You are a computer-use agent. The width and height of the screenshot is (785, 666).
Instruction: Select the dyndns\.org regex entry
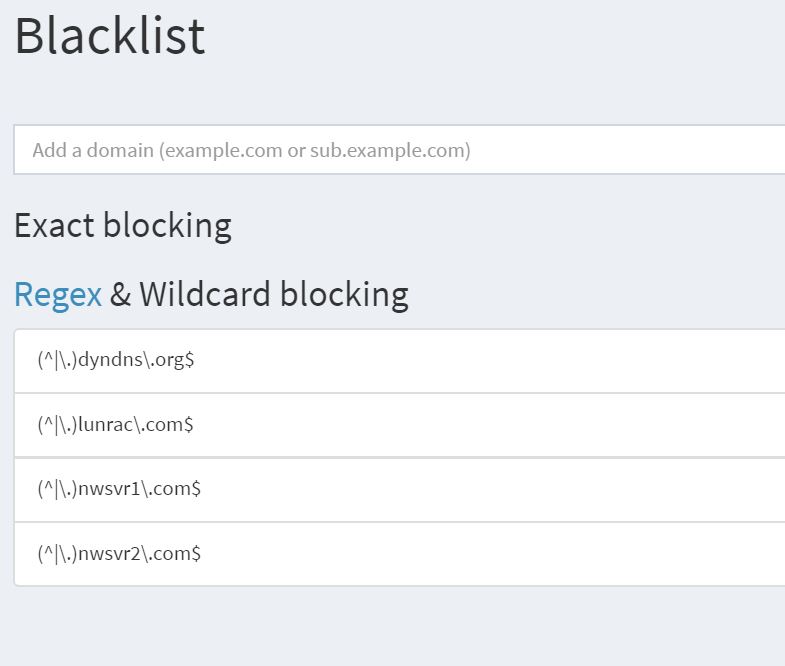point(400,361)
